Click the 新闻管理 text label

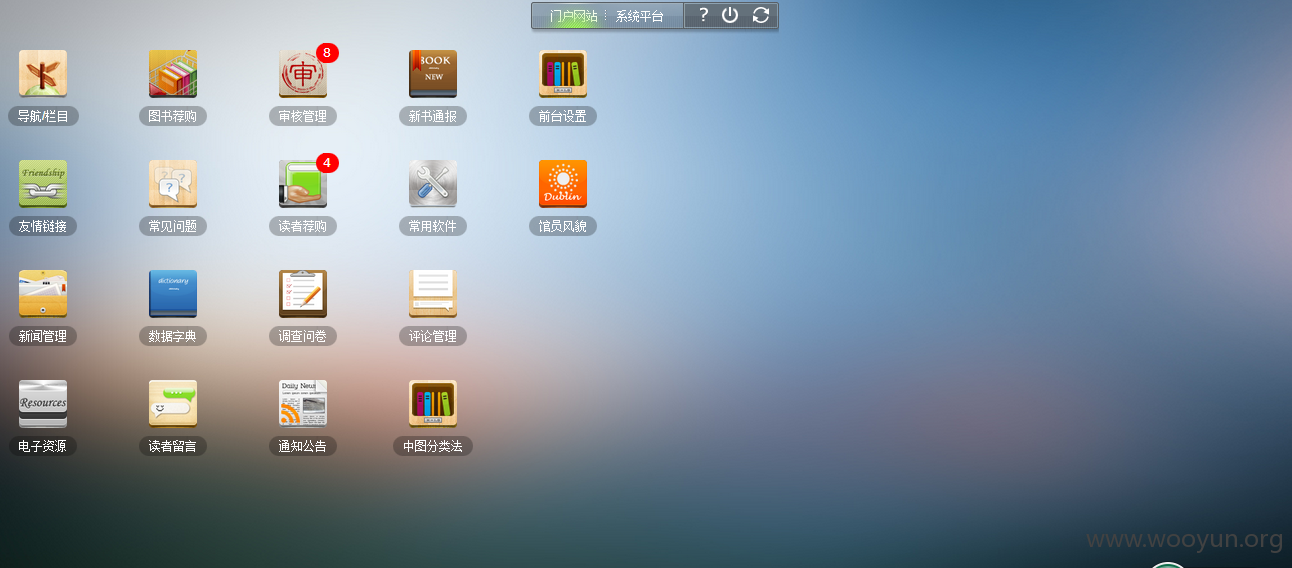[43, 336]
